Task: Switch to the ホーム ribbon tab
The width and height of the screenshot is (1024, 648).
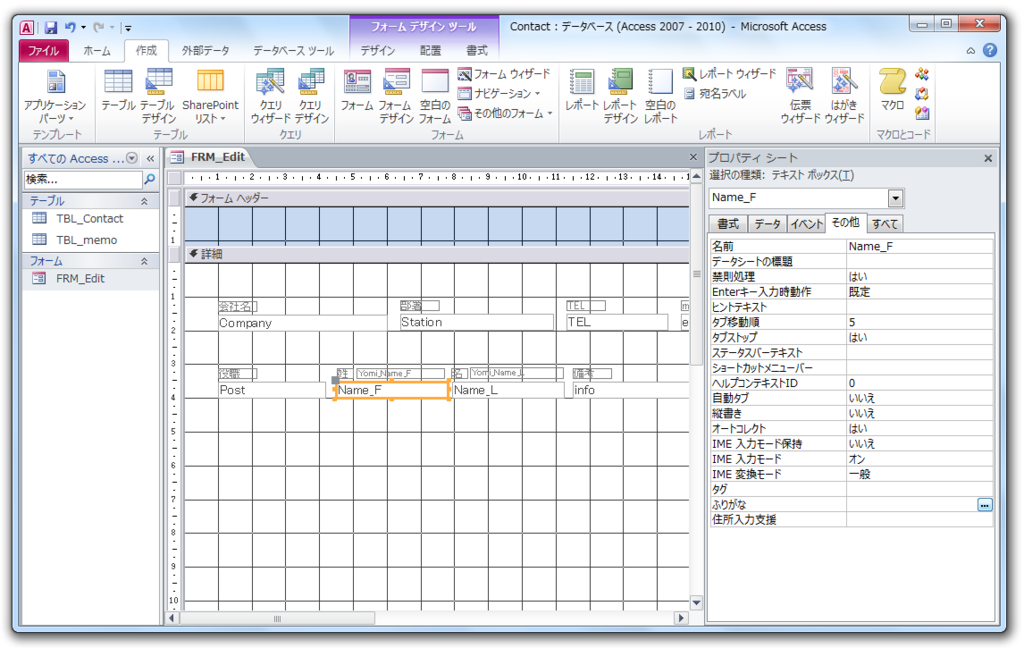Action: [97, 50]
